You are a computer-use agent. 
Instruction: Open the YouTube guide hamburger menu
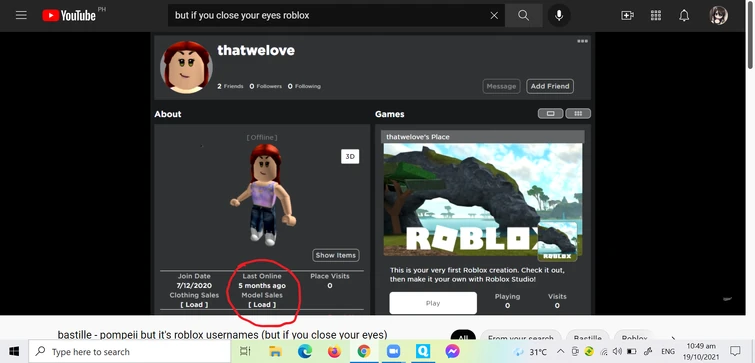(21, 15)
